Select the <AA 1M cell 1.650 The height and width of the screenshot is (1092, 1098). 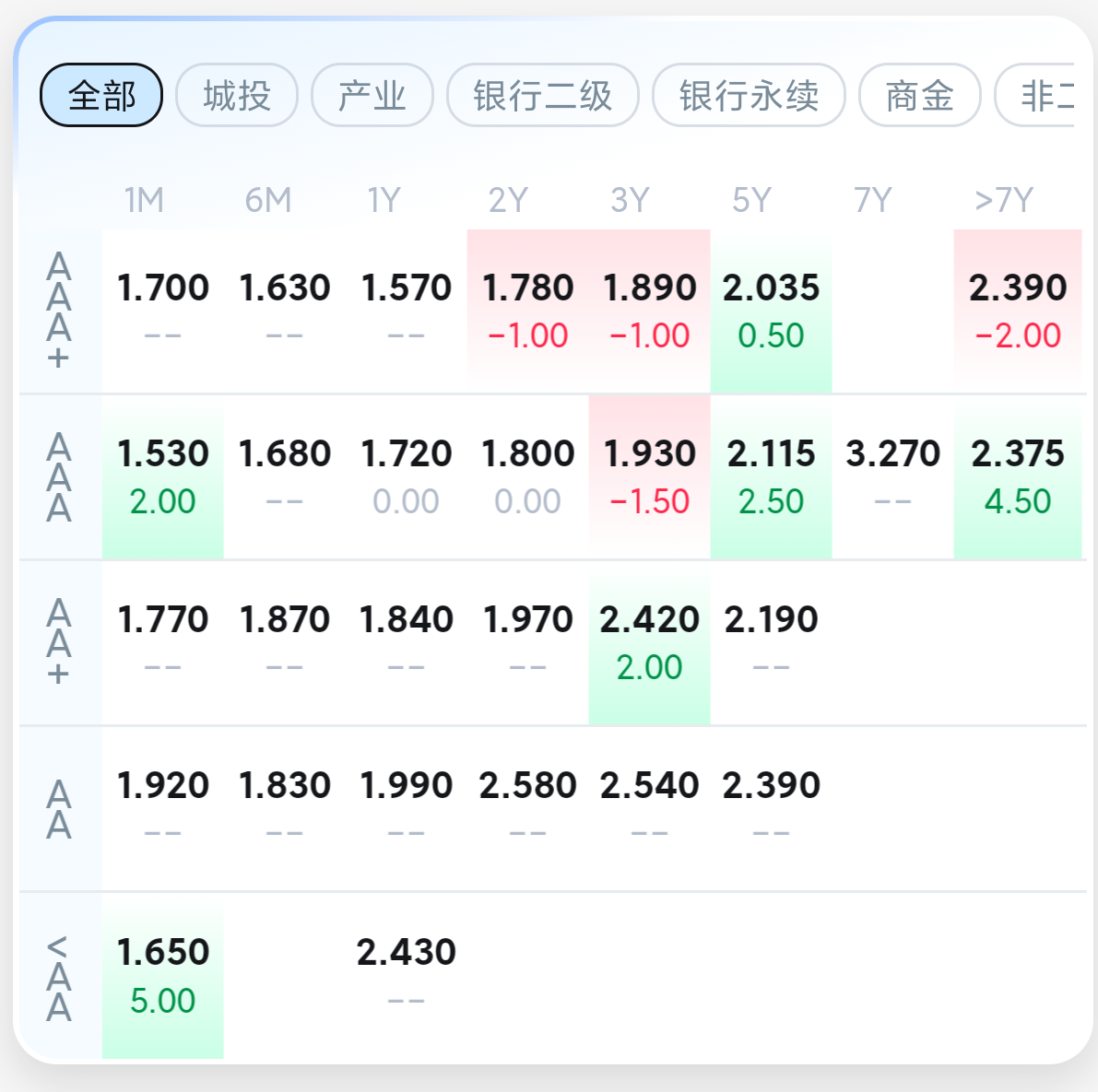pyautogui.click(x=162, y=974)
